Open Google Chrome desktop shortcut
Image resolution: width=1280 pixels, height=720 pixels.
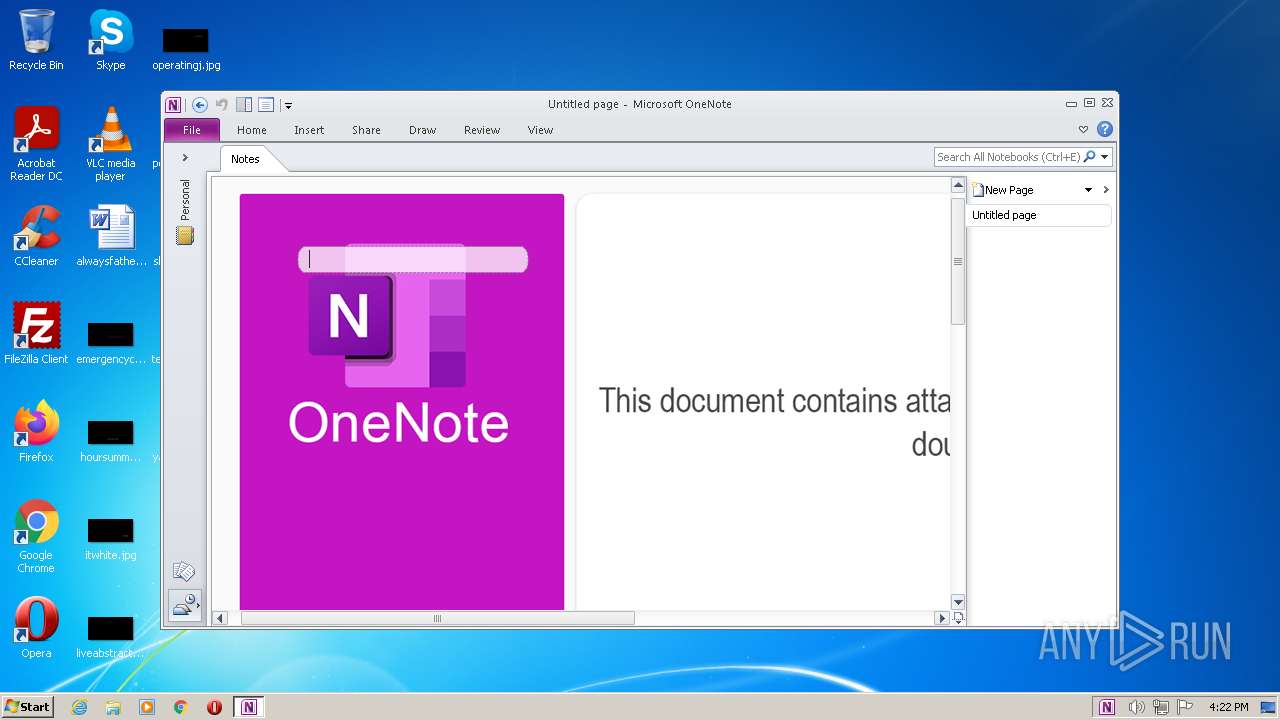coord(36,536)
